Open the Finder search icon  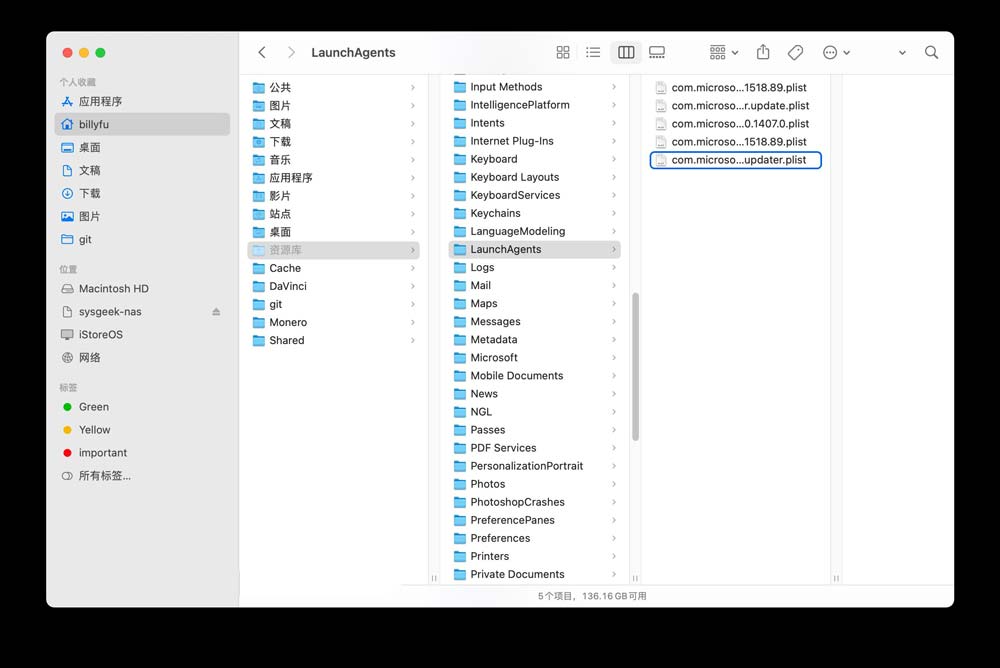[931, 52]
